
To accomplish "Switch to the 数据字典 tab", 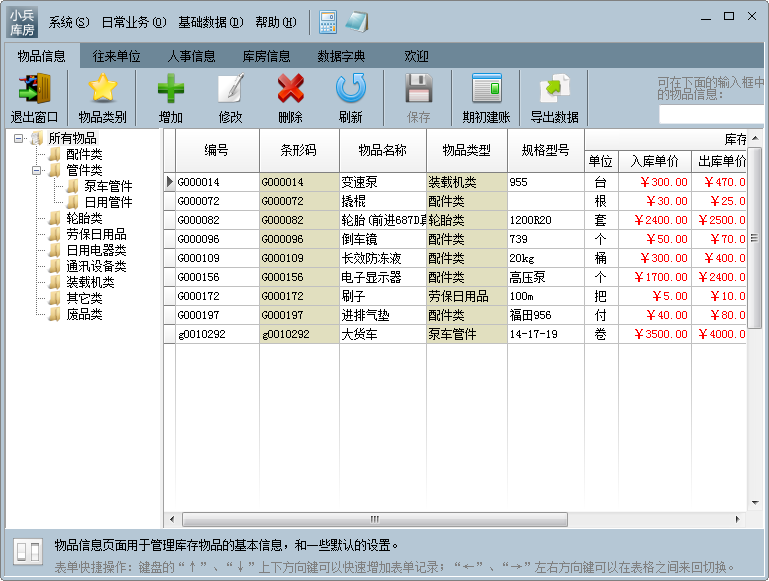I will tap(341, 56).
